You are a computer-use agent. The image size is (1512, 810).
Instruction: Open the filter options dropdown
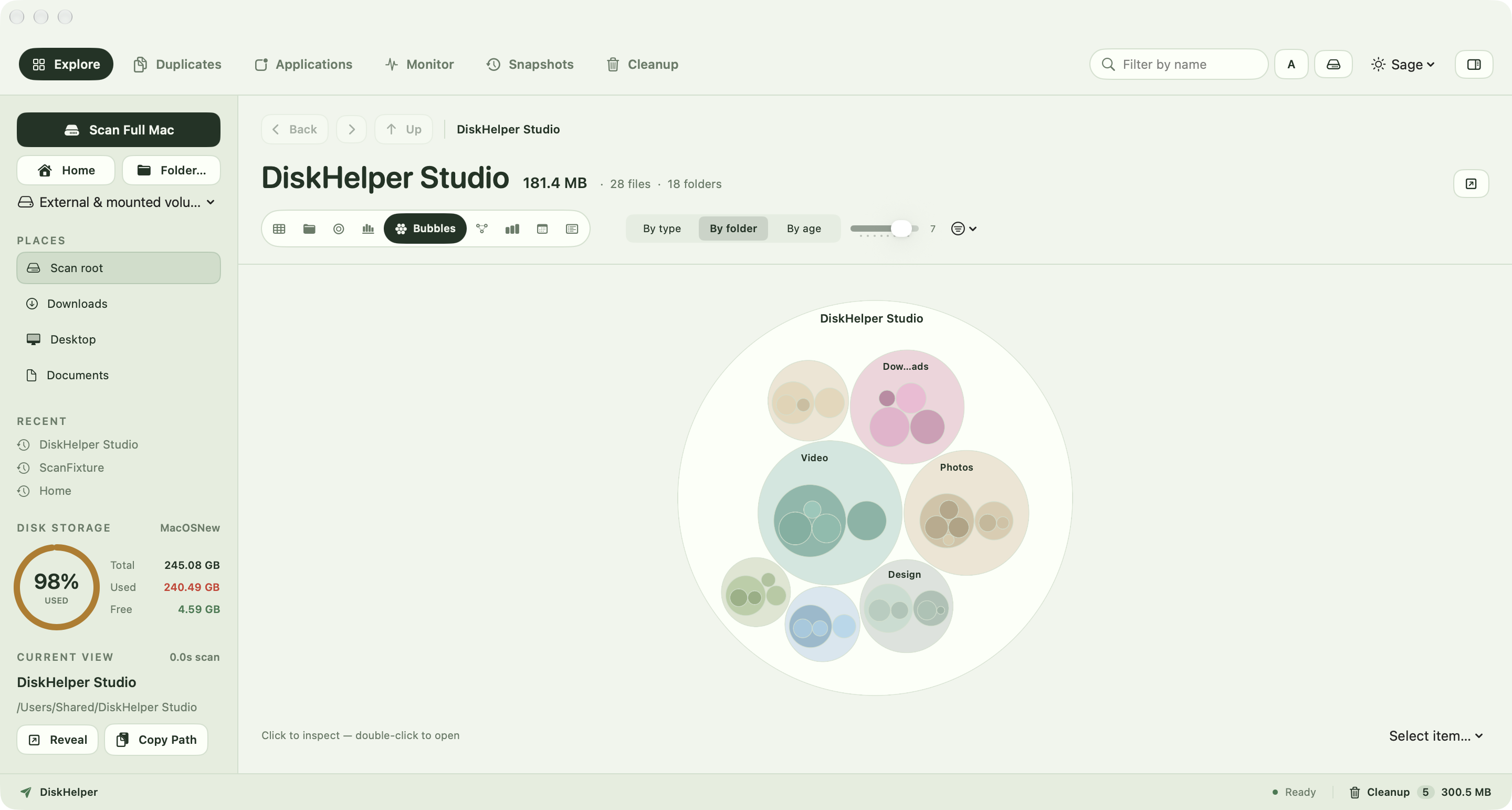(x=963, y=229)
